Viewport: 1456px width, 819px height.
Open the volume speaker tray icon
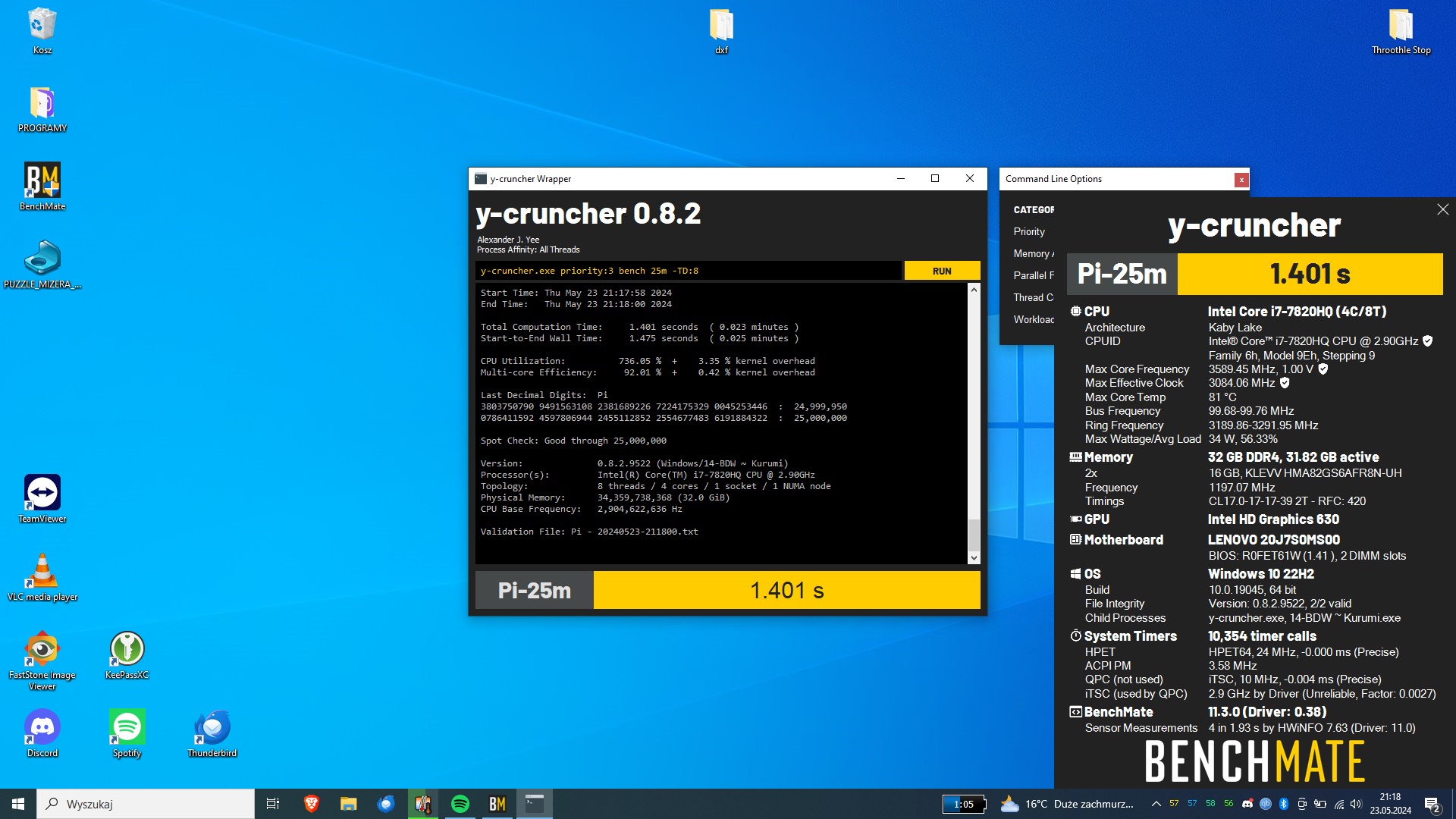(x=1356, y=804)
